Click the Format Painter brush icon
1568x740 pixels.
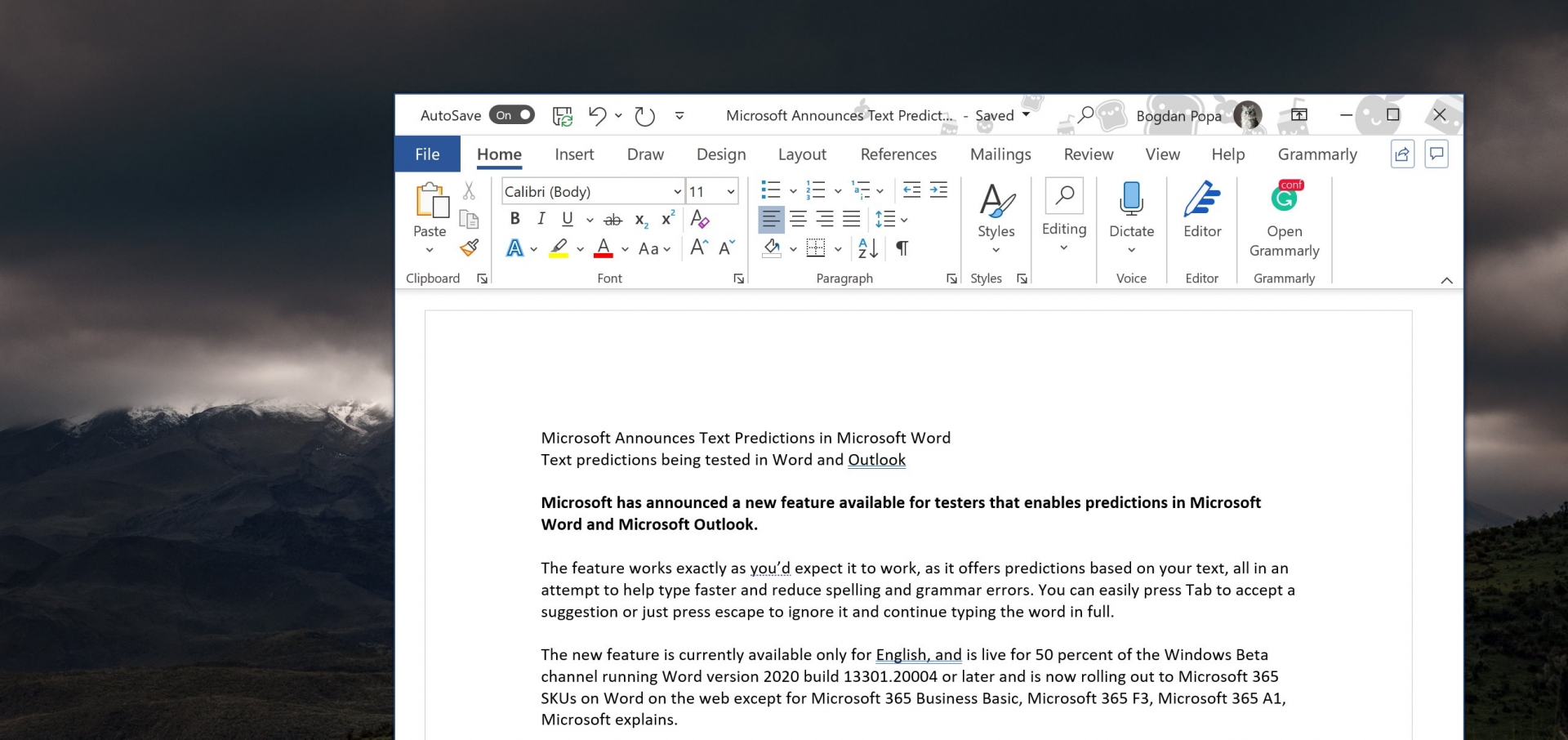pos(470,247)
